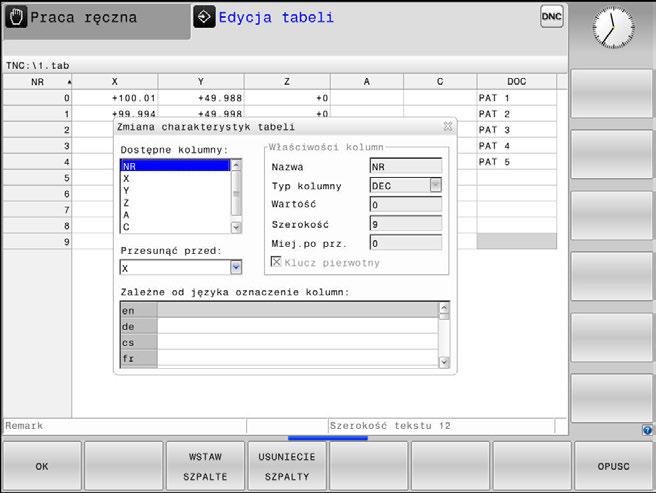The image size is (656, 493).
Task: Click the Edycja tabeli mode icon
Action: (x=204, y=17)
